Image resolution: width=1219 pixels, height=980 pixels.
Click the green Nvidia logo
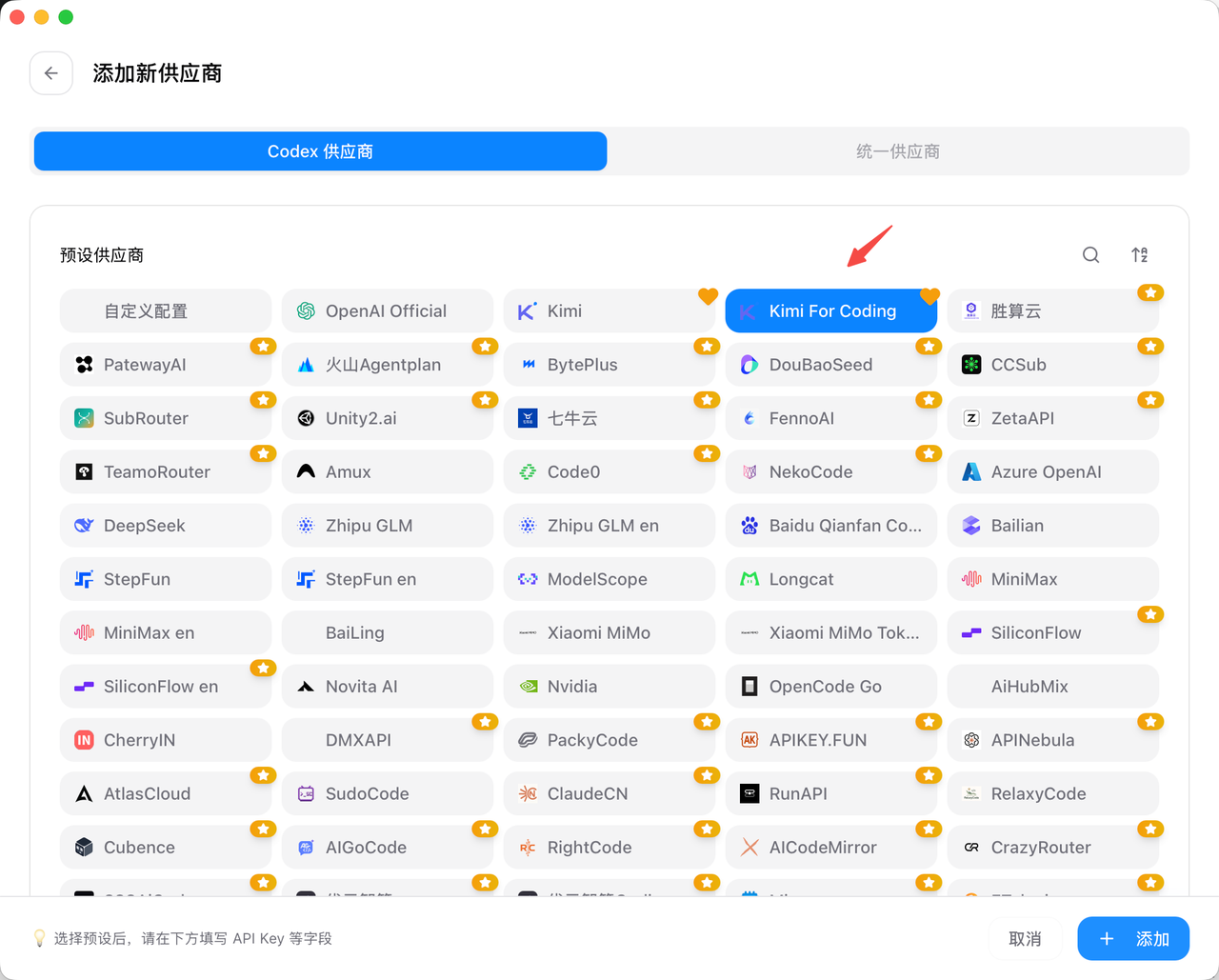click(528, 687)
